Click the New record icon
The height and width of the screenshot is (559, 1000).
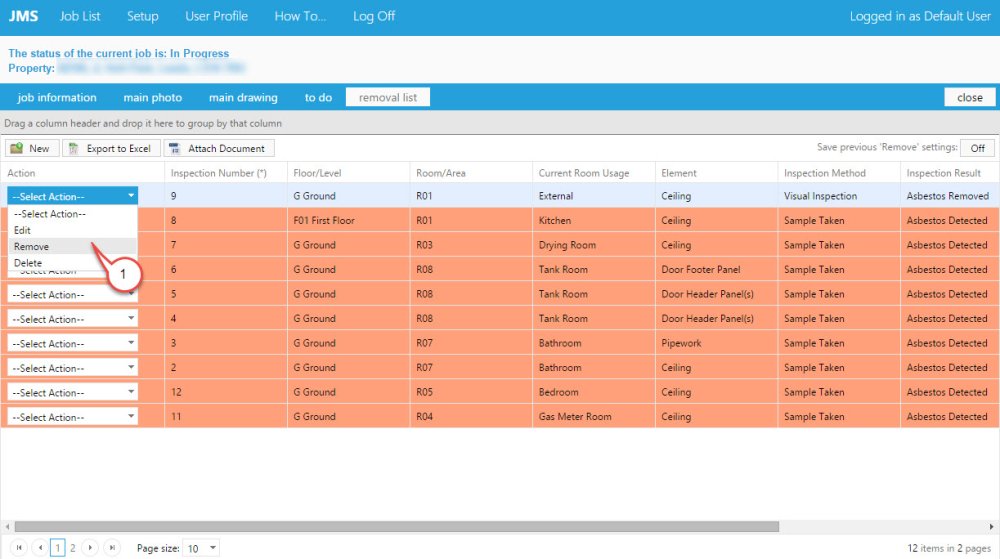point(17,148)
